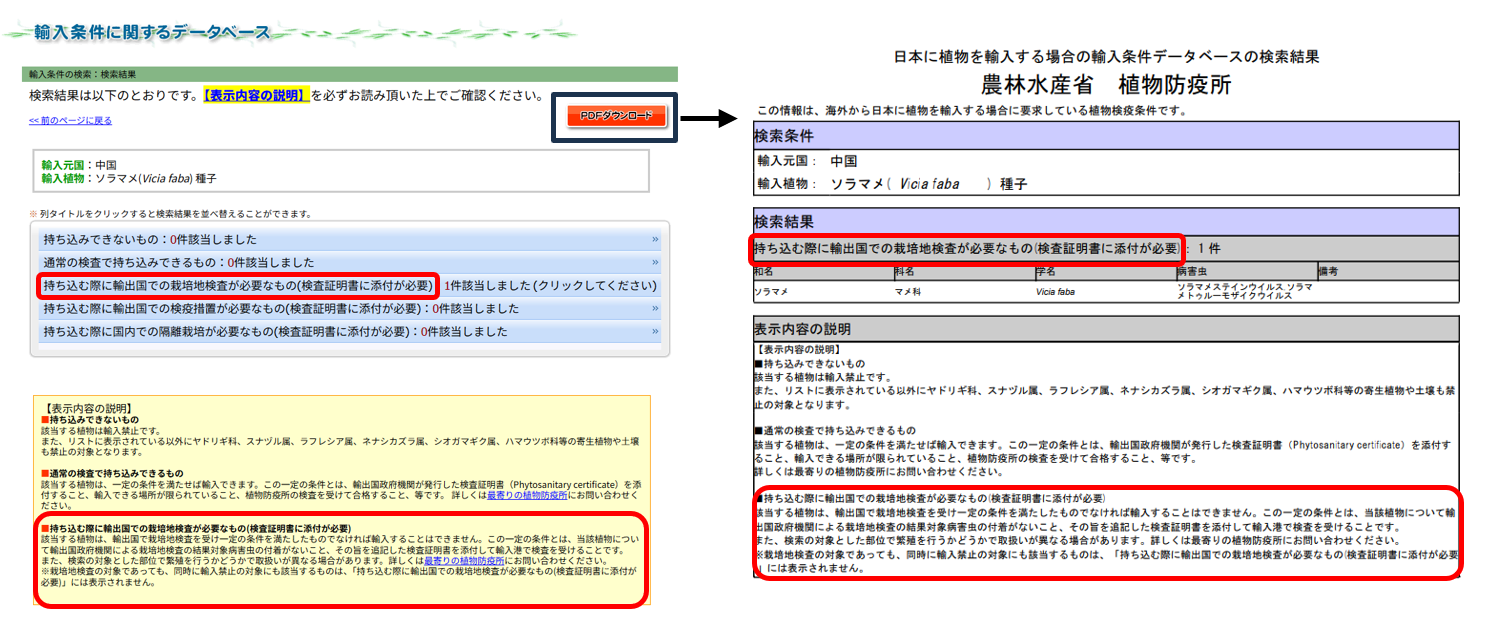Open the highlighted 表示内容の説明 link

tap(255, 96)
